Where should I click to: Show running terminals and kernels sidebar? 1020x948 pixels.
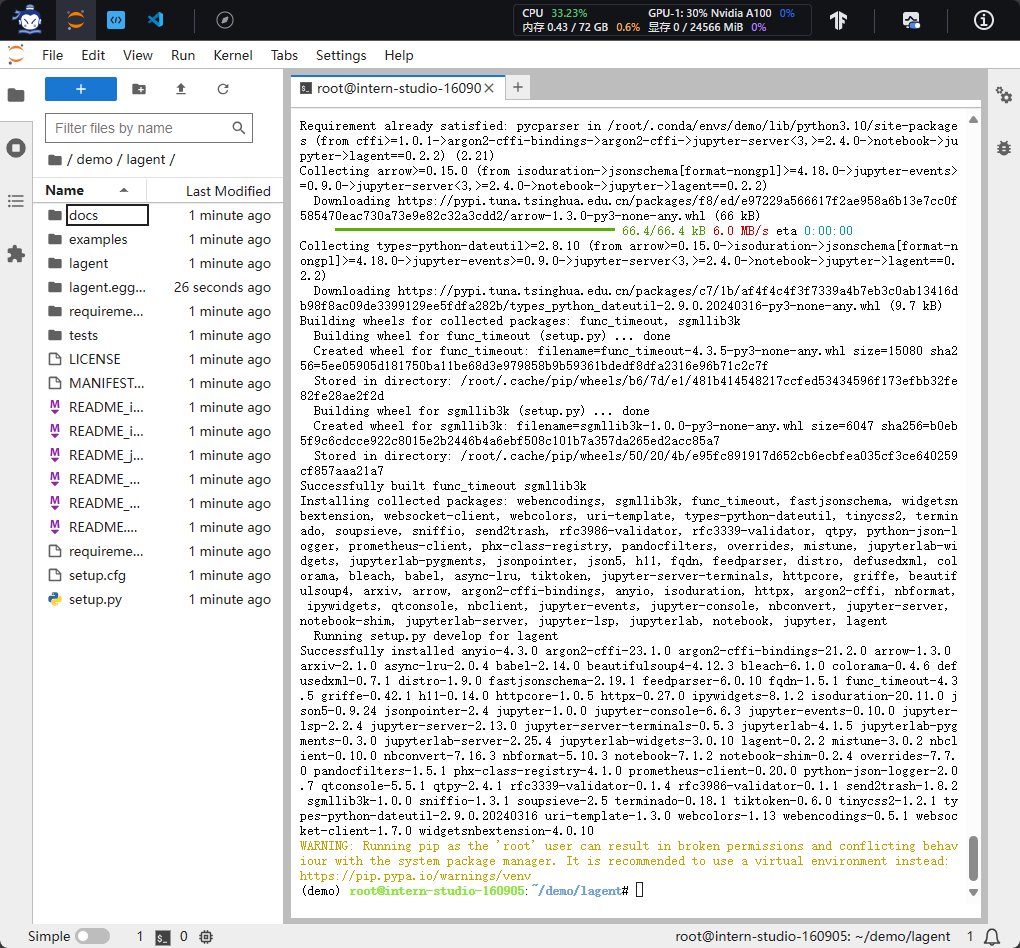tap(16, 148)
